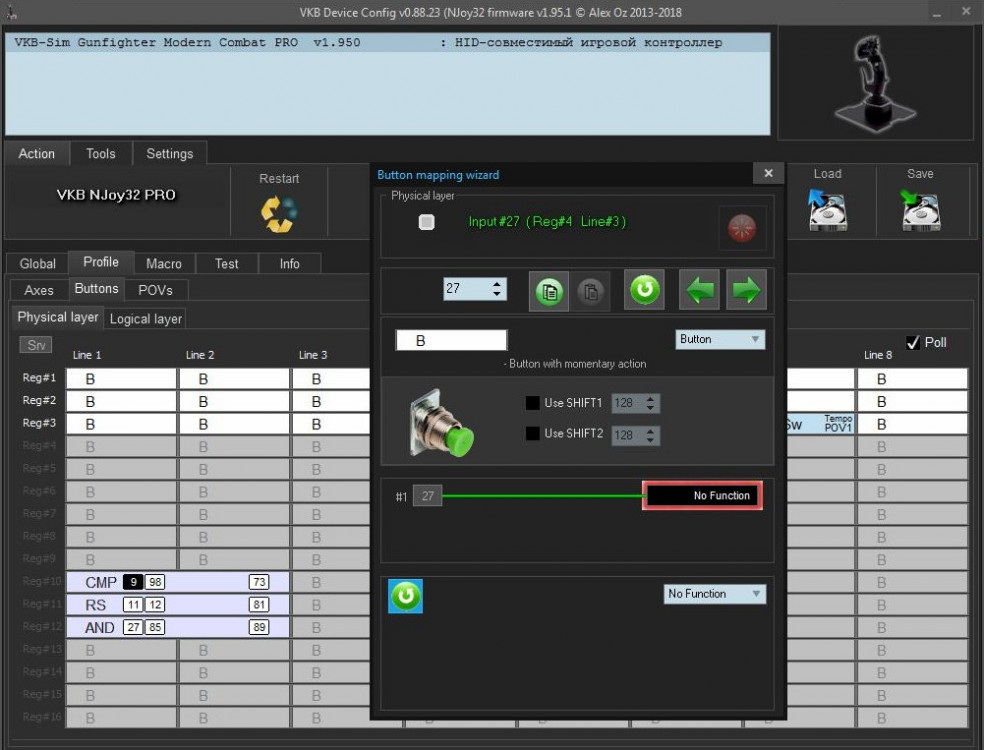Switch to the Macro tab
This screenshot has width=984, height=750.
(x=164, y=264)
